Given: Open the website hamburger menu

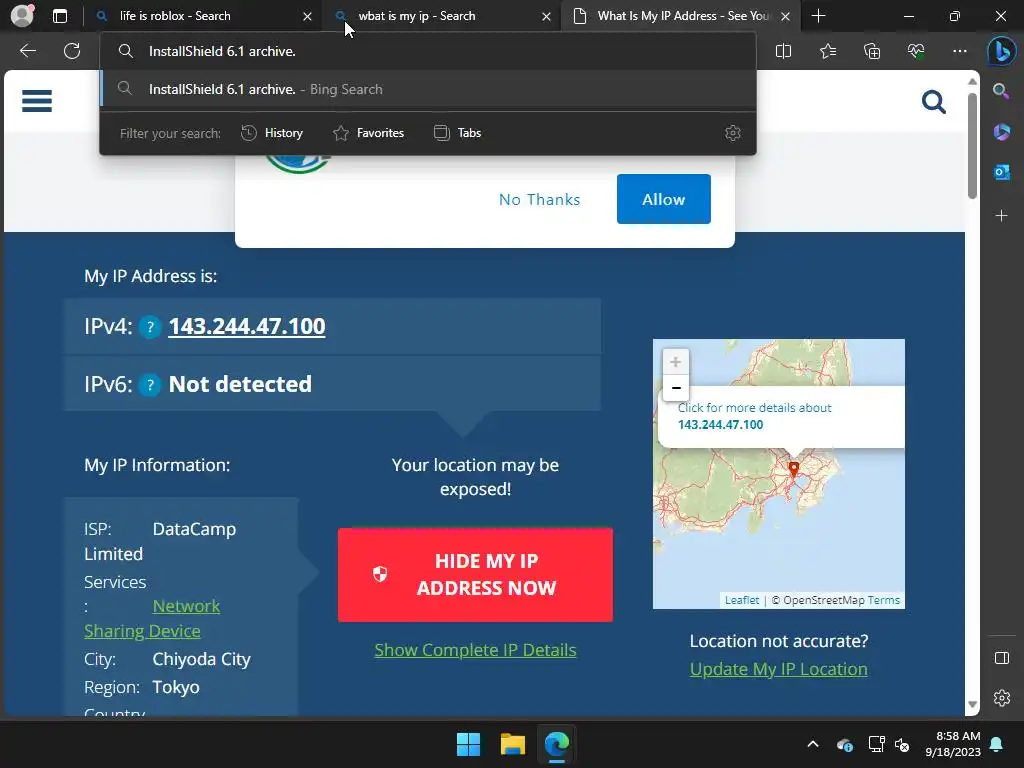Looking at the screenshot, I should [37, 101].
